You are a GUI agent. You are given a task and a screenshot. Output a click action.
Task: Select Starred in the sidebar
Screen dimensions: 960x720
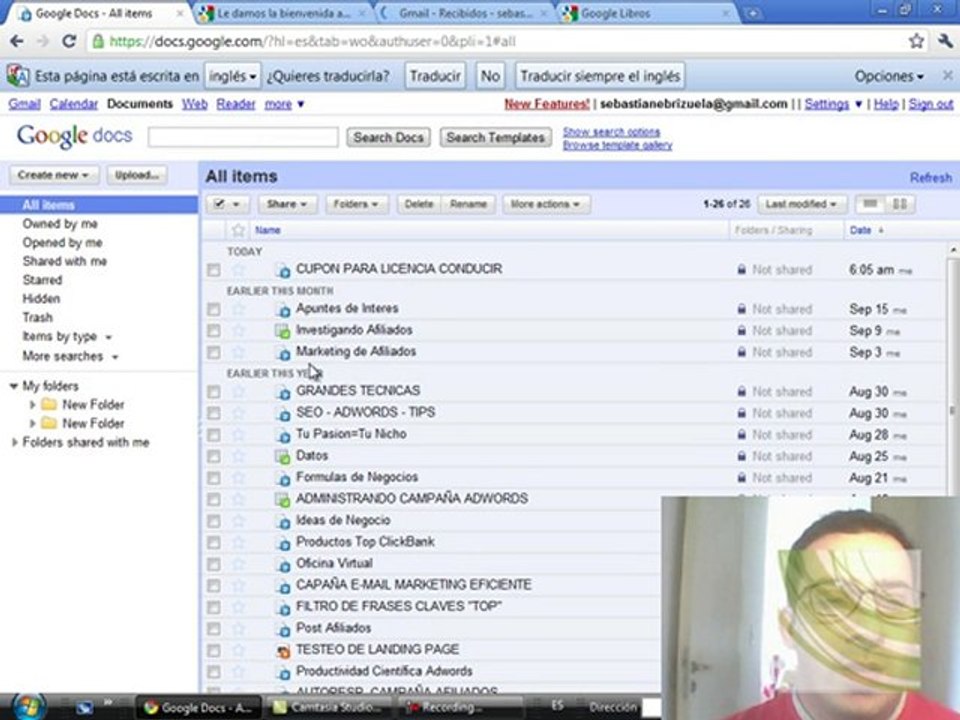point(42,280)
